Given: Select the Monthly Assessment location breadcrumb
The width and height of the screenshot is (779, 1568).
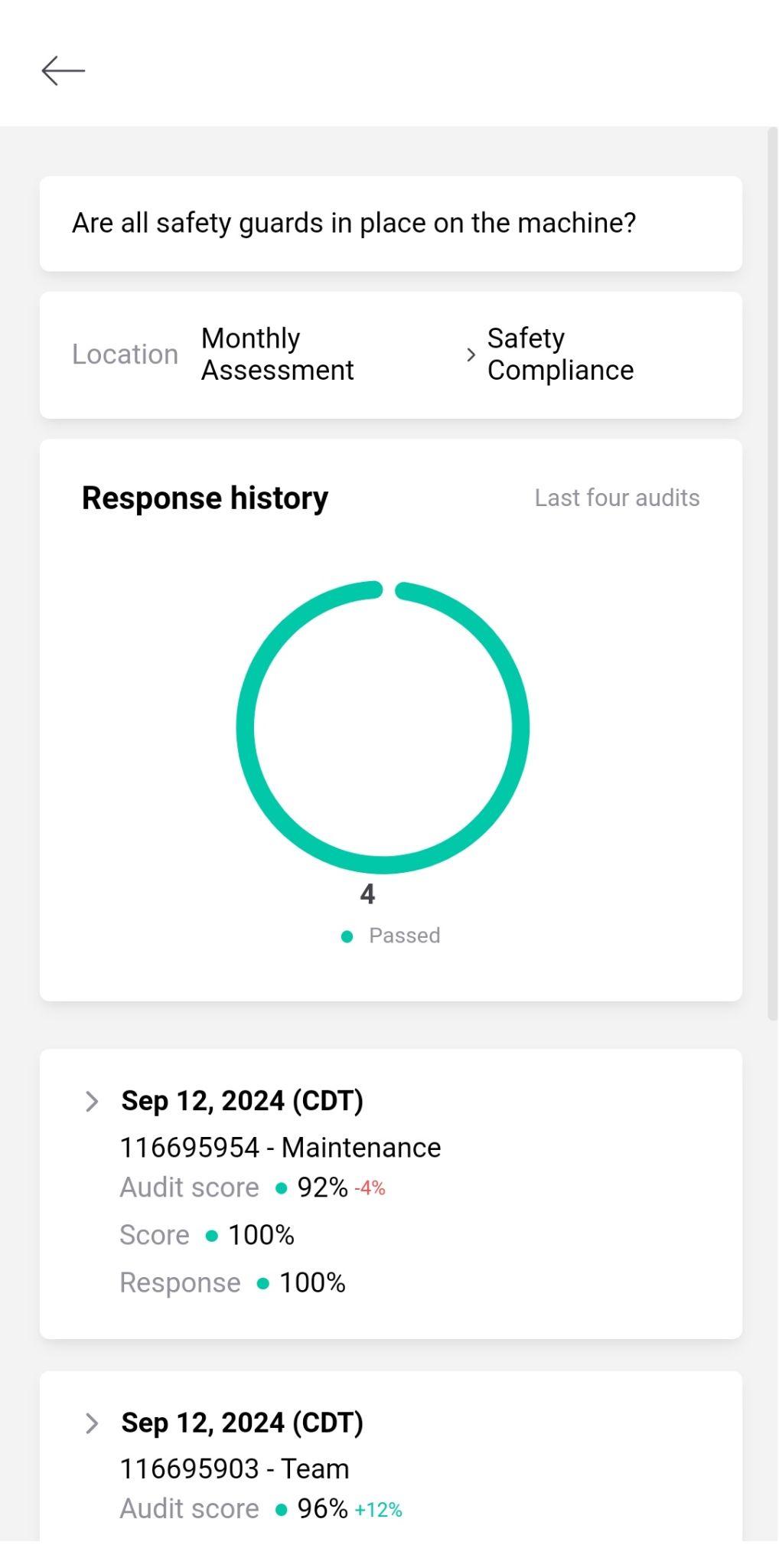Looking at the screenshot, I should click(x=277, y=354).
